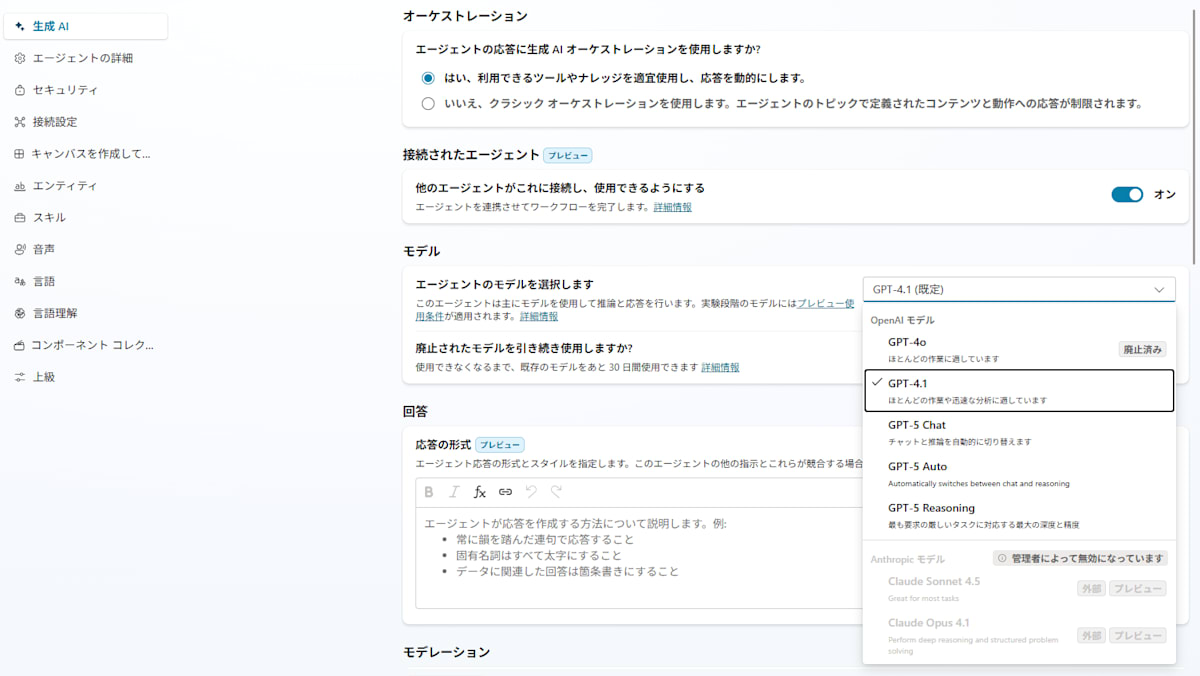Click the disabled Claude Sonnet 4.5 option
Image resolution: width=1200 pixels, height=676 pixels.
pos(1019,589)
